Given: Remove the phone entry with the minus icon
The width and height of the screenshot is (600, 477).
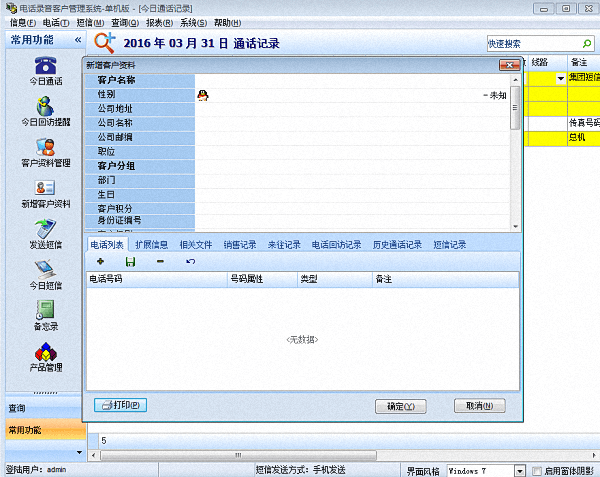Looking at the screenshot, I should pyautogui.click(x=160, y=261).
